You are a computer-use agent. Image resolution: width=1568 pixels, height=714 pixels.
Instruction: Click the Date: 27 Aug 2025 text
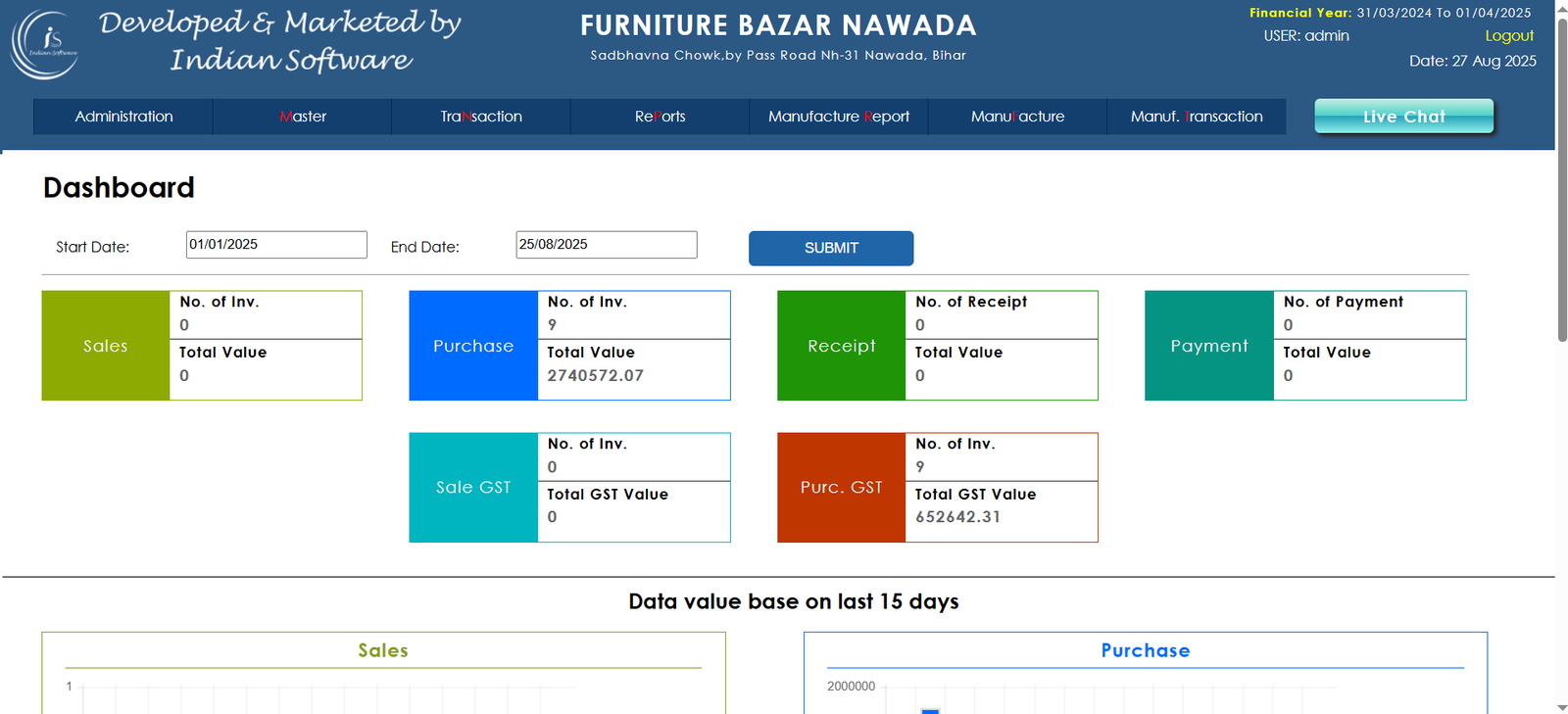point(1473,61)
